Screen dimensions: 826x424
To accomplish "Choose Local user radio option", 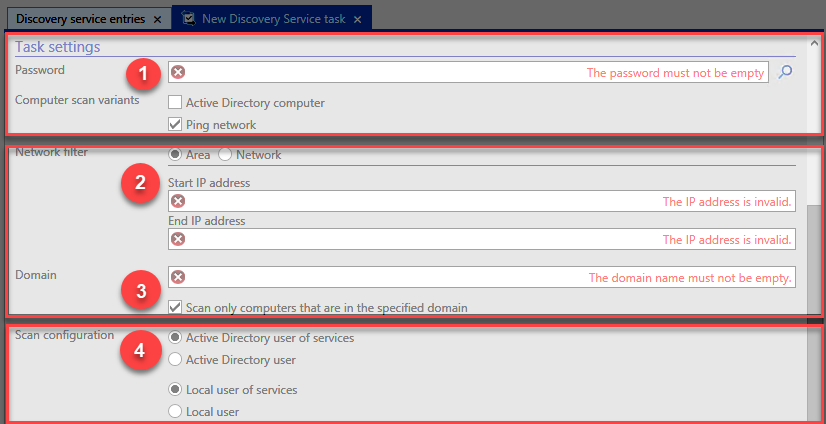I will click(x=174, y=411).
